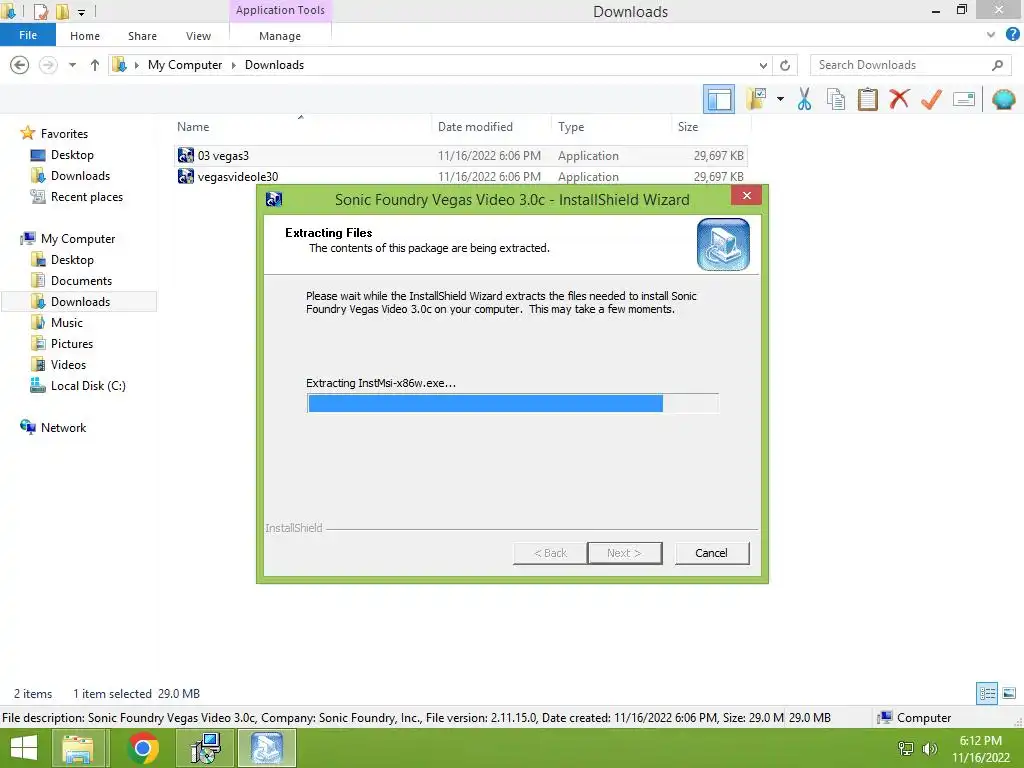Open File Explorer from the taskbar
Screen dimensions: 1024x768
(x=78, y=748)
